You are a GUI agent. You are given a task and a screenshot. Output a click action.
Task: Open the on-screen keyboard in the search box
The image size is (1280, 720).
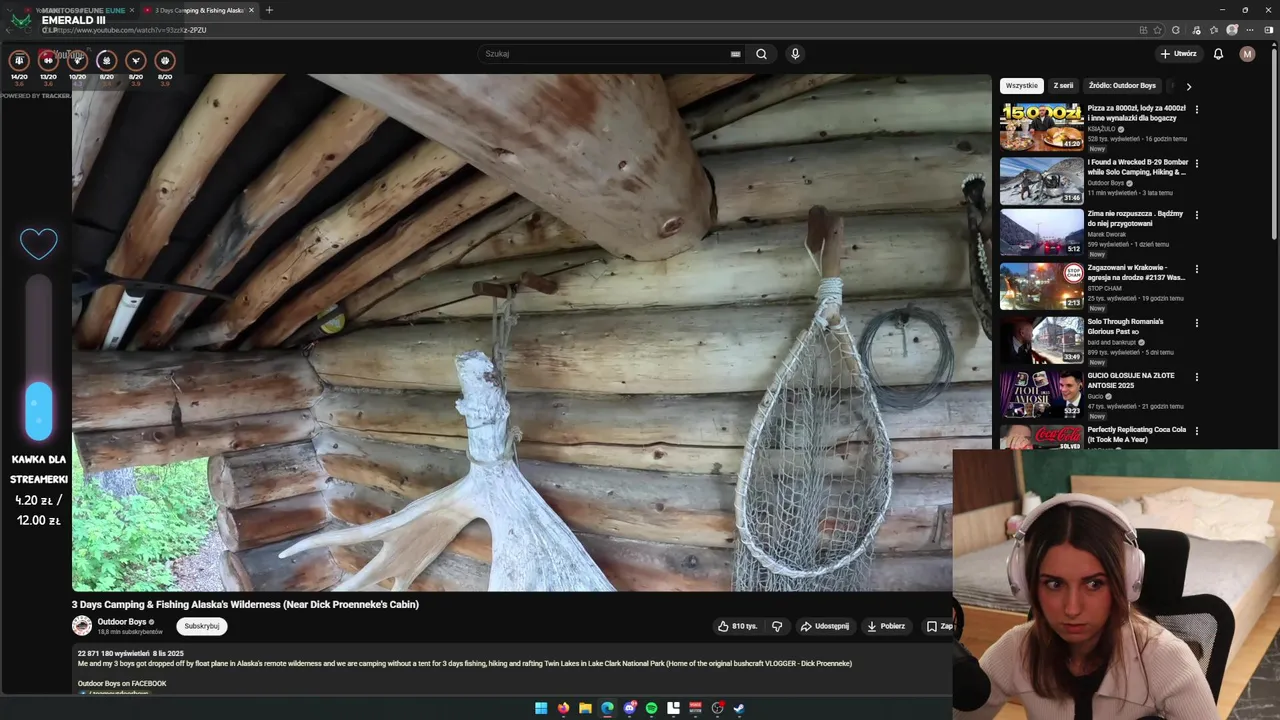coord(735,54)
